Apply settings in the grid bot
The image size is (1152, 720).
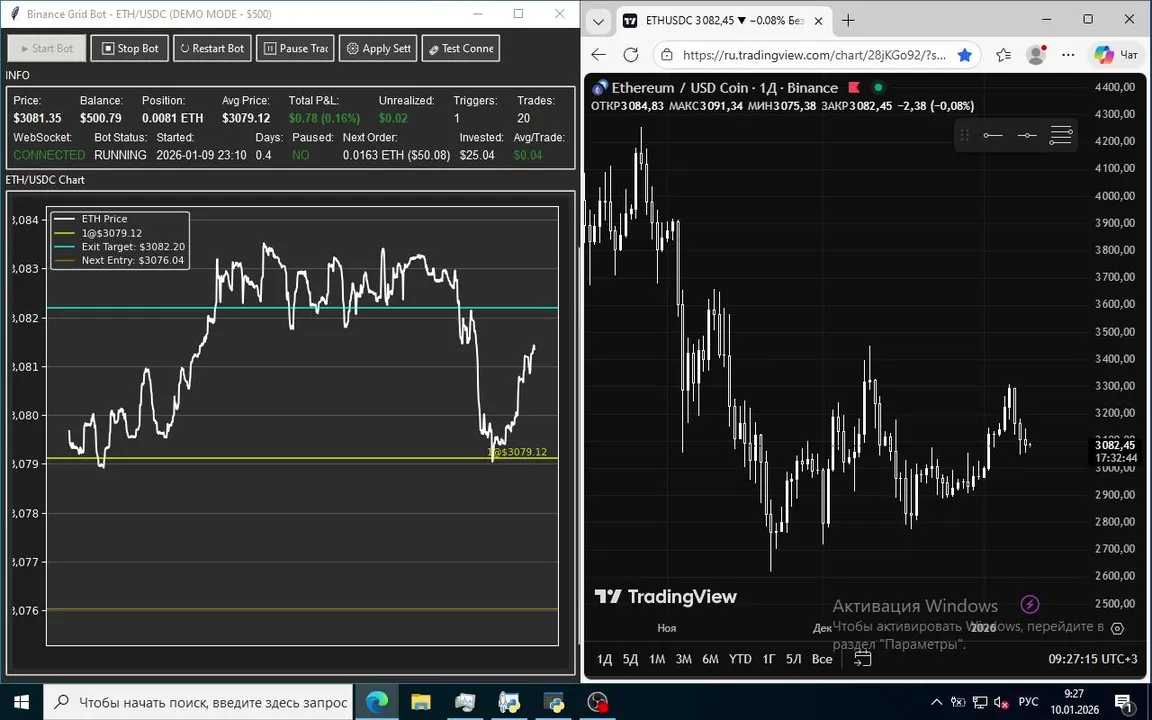pyautogui.click(x=378, y=48)
